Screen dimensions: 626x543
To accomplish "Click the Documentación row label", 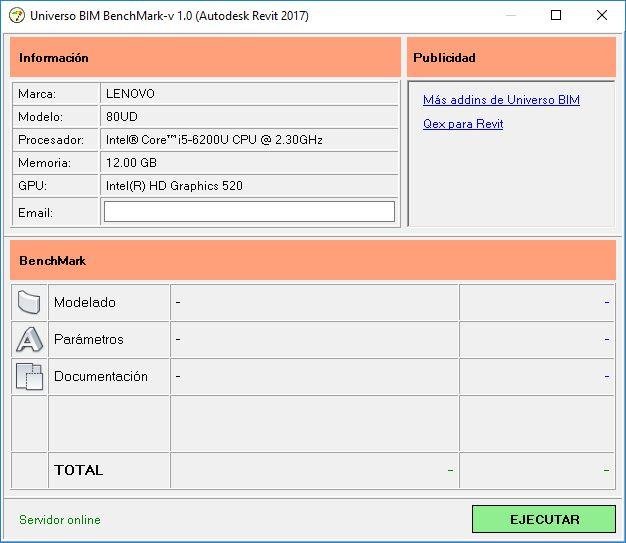I will [x=101, y=376].
